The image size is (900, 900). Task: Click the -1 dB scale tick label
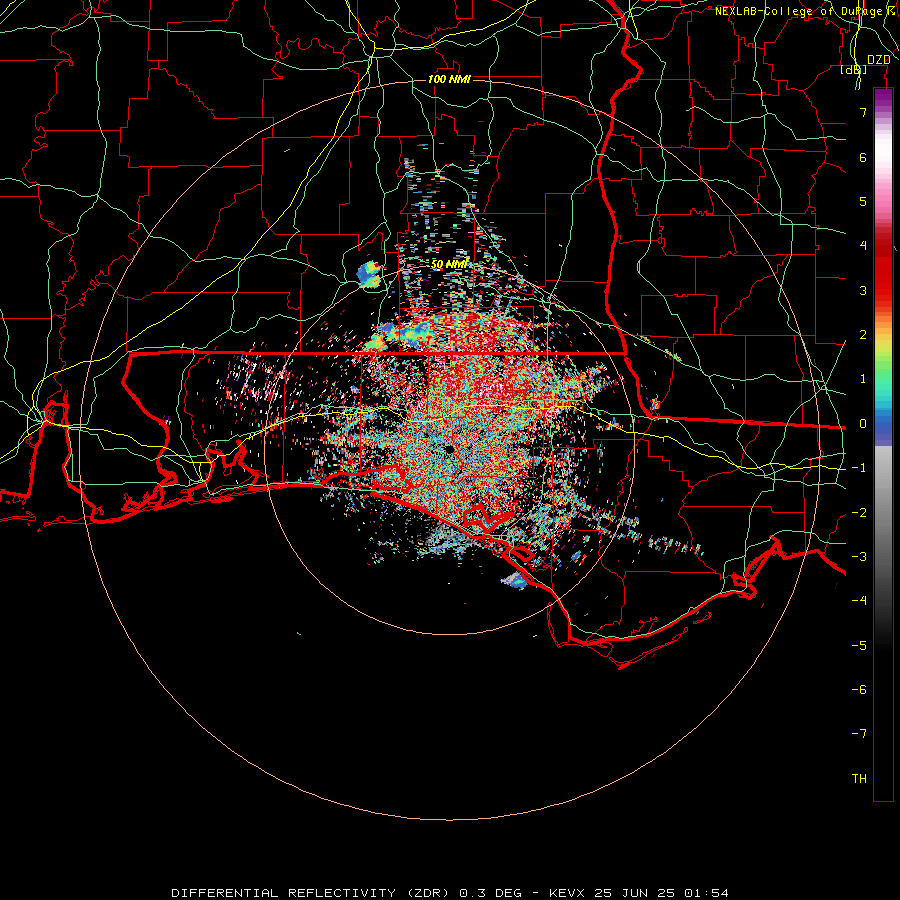click(859, 468)
